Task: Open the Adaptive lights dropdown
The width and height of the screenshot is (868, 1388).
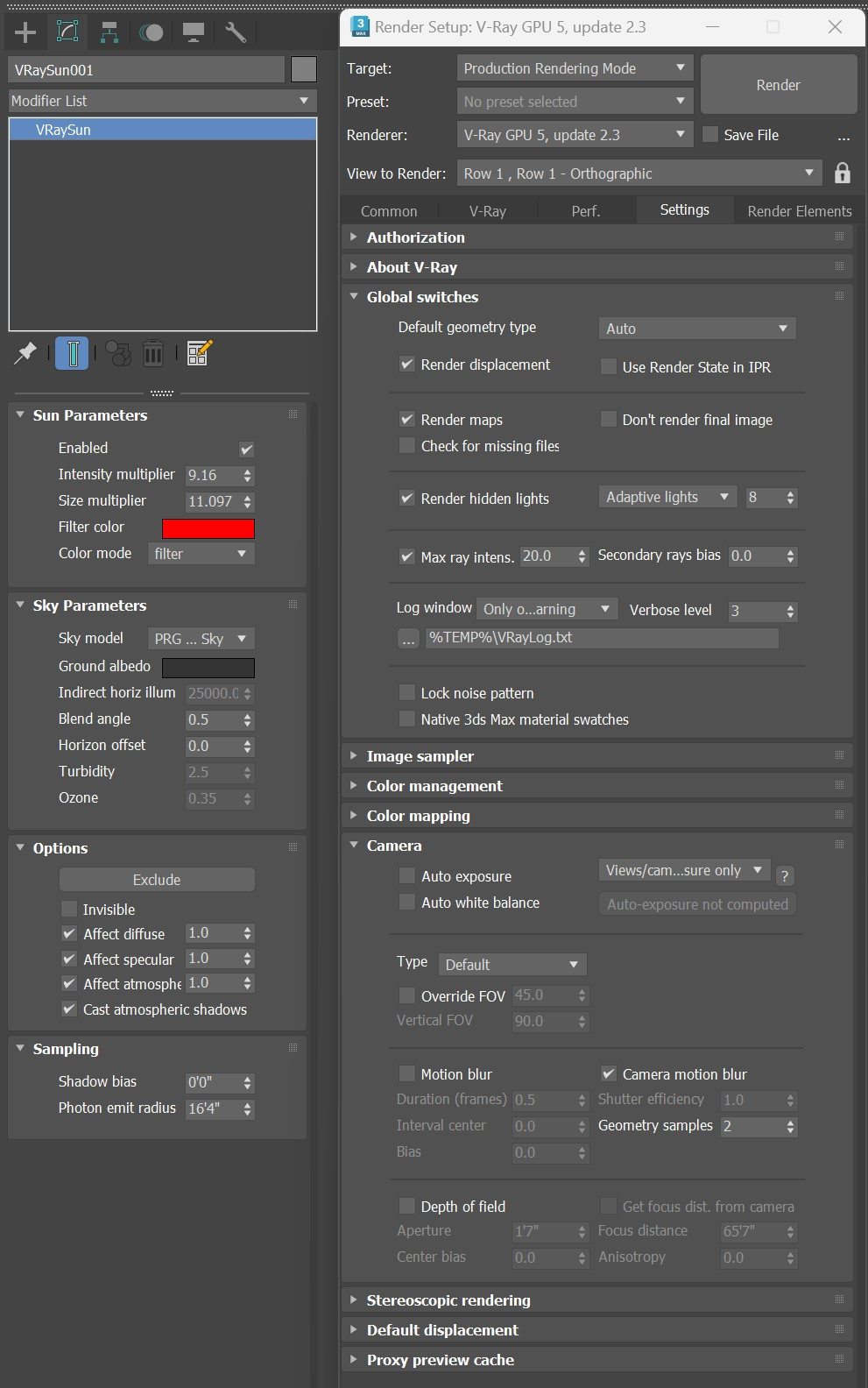Action: [668, 497]
